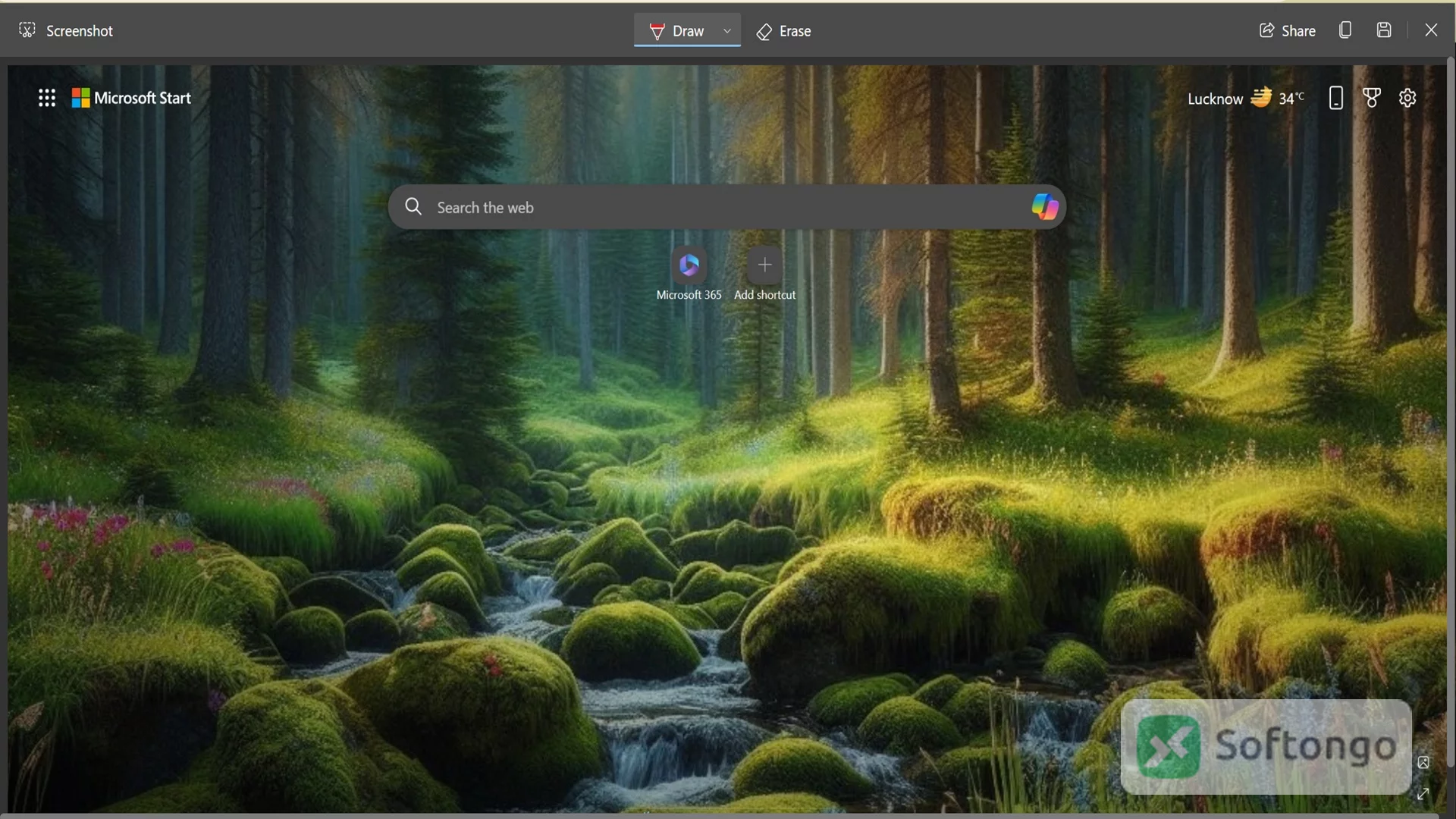Launch Copilot from the search bar

1044,206
